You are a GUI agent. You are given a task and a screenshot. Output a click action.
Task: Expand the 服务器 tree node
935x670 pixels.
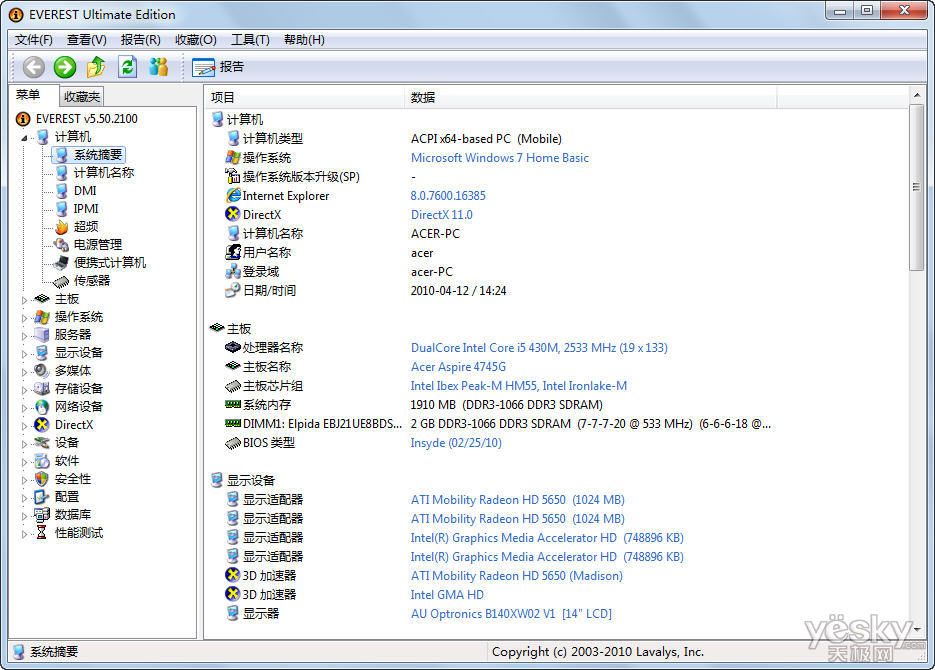(24, 336)
